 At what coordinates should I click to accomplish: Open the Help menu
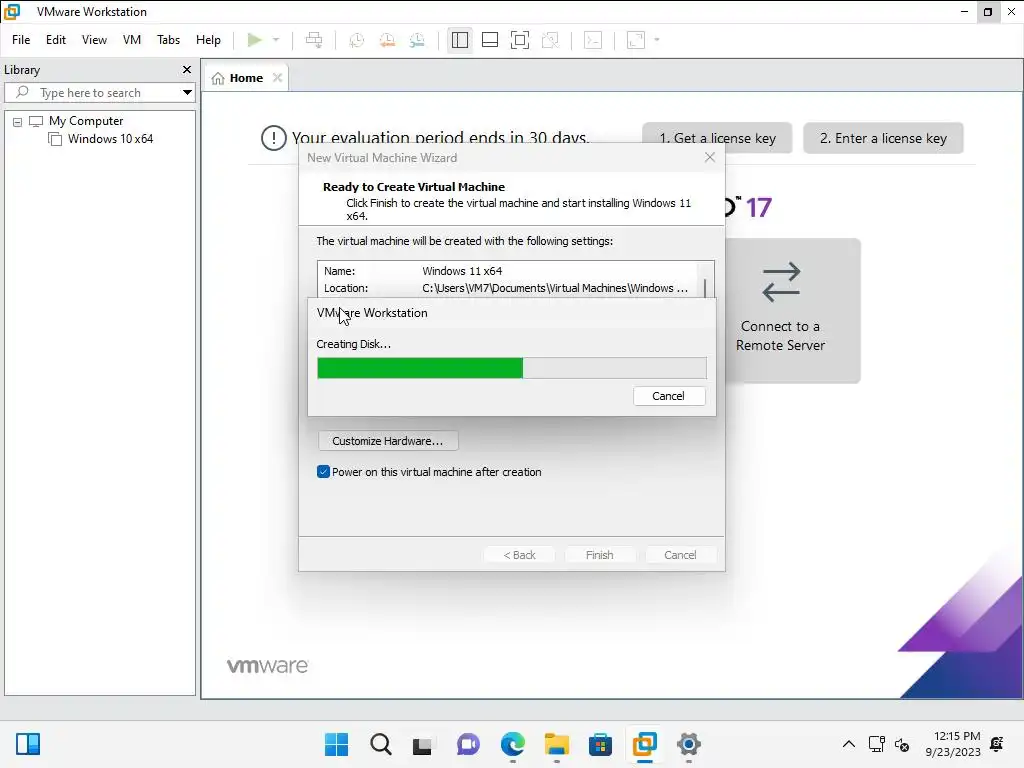coord(208,40)
